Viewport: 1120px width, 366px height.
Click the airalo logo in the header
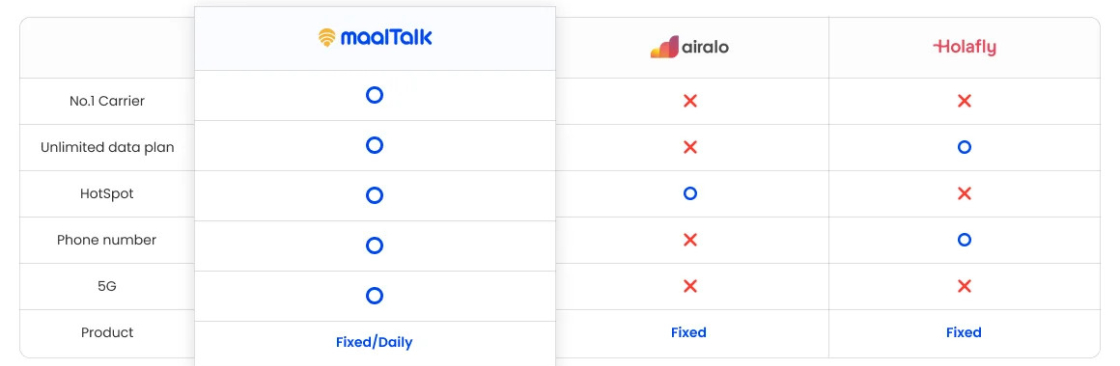(689, 47)
